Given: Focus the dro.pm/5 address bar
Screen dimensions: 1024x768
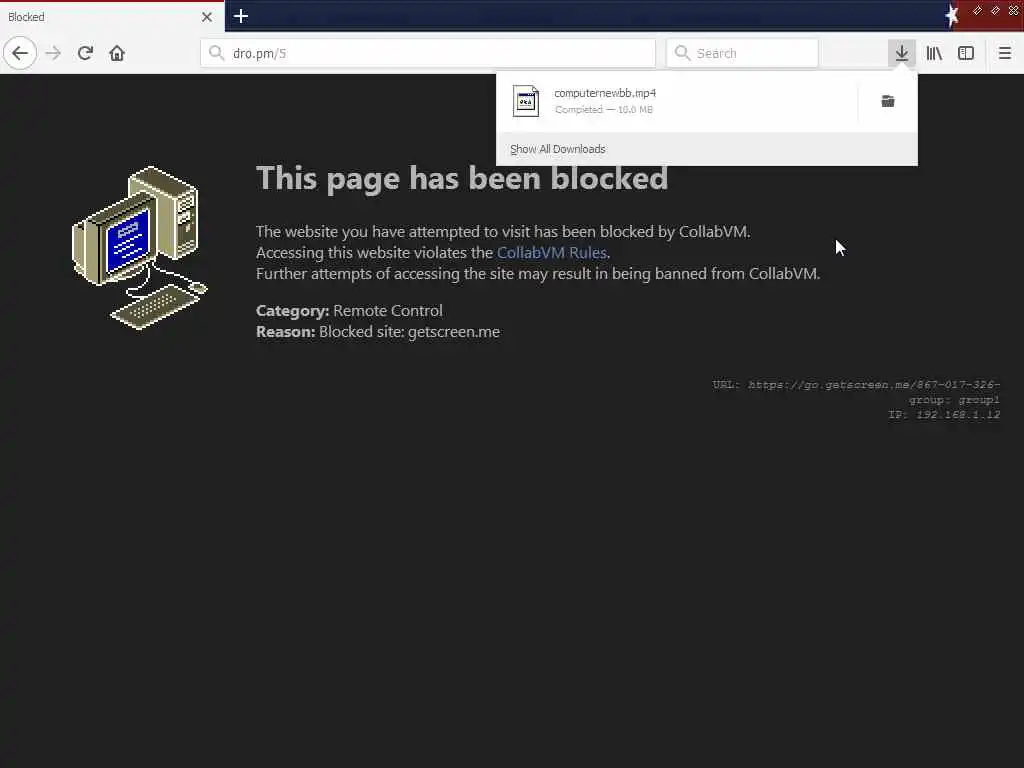Looking at the screenshot, I should (428, 53).
